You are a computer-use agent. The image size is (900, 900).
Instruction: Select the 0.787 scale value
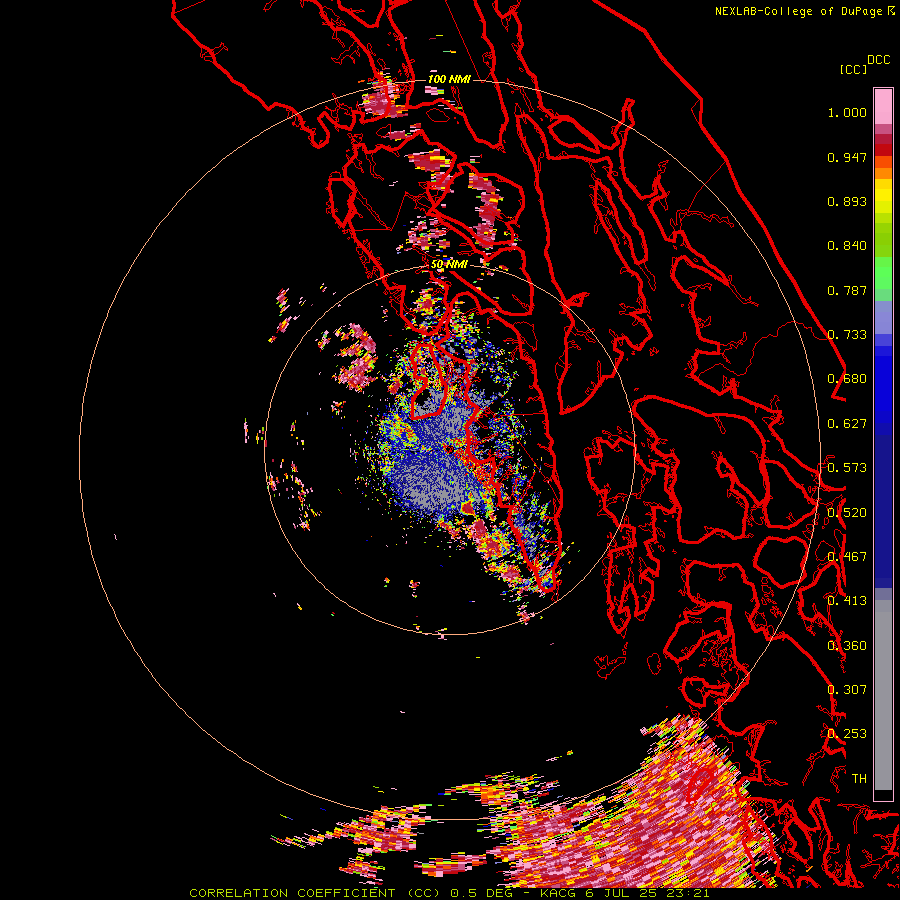coord(847,290)
